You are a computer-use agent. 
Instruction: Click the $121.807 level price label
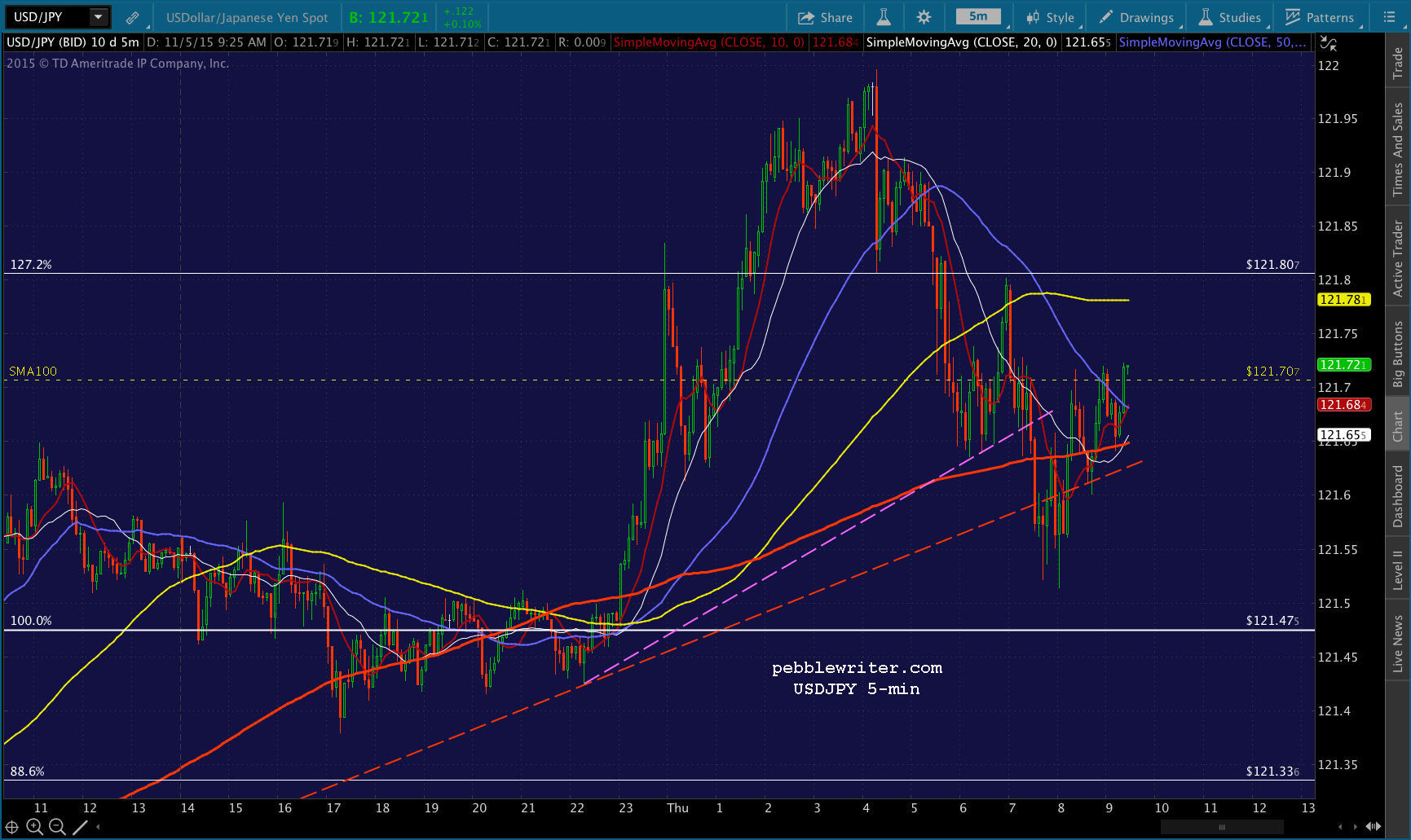1272,265
